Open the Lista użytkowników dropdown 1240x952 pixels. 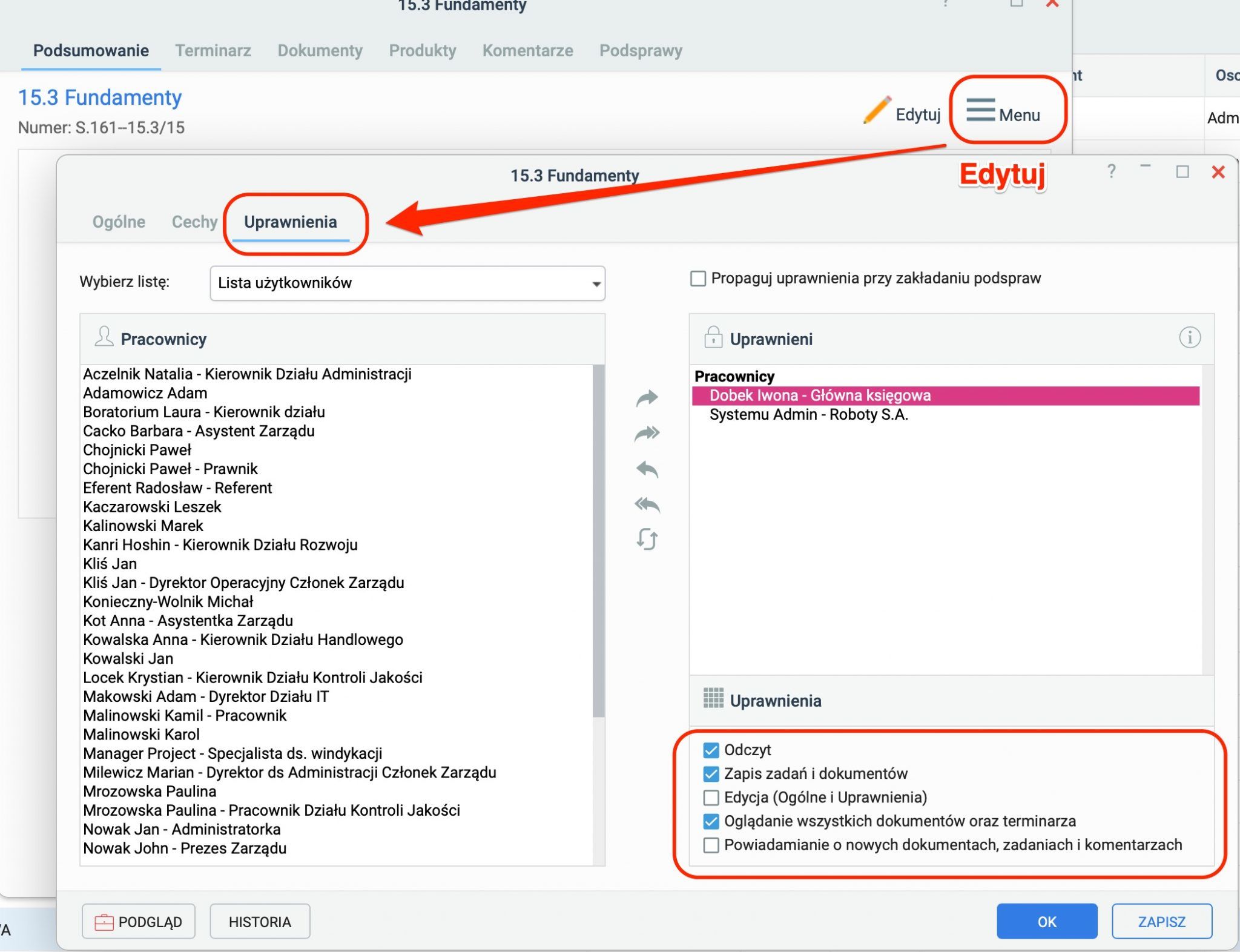pyautogui.click(x=407, y=283)
